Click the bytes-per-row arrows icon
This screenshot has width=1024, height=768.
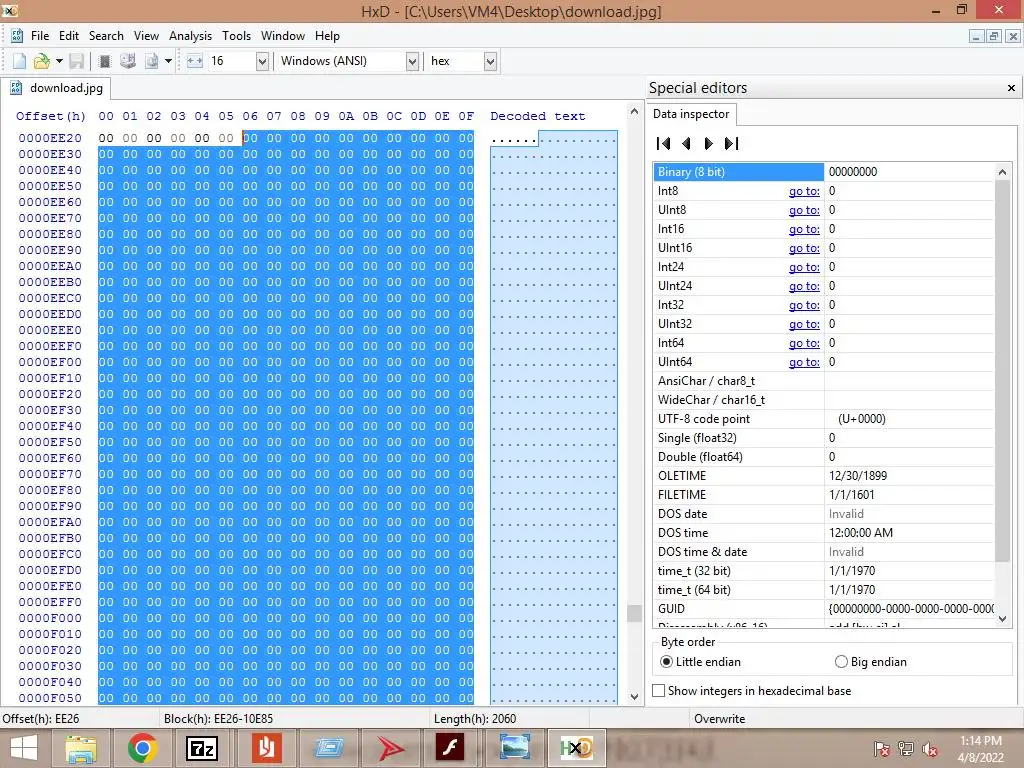click(x=195, y=61)
